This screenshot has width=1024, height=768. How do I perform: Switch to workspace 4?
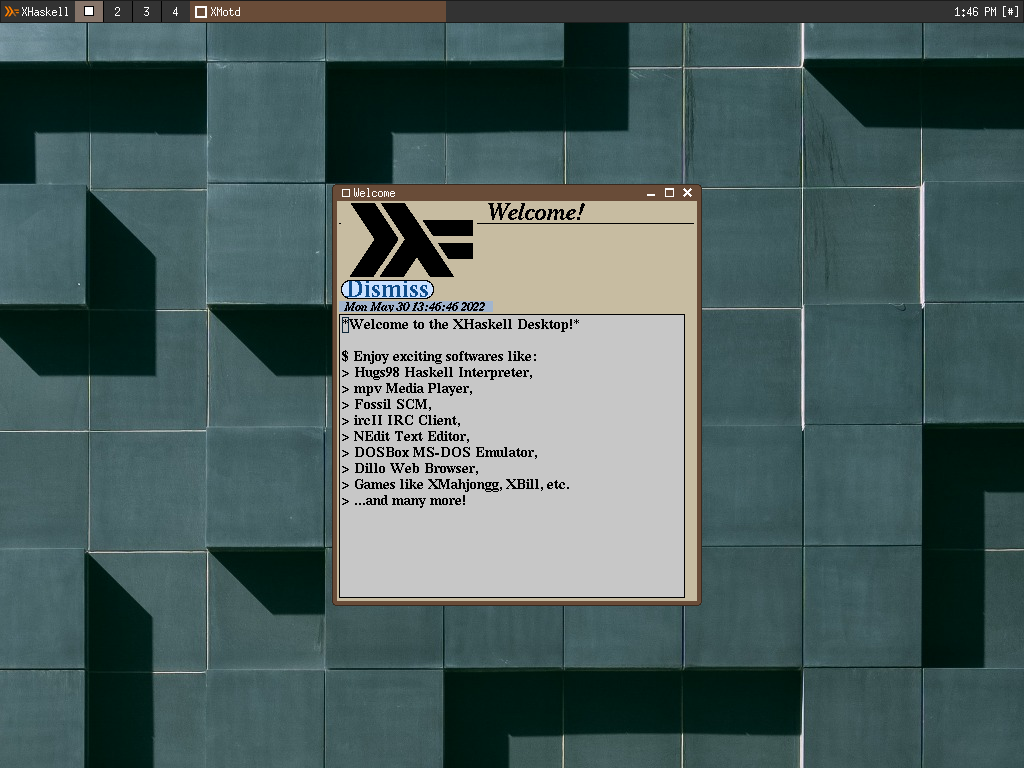tap(175, 11)
